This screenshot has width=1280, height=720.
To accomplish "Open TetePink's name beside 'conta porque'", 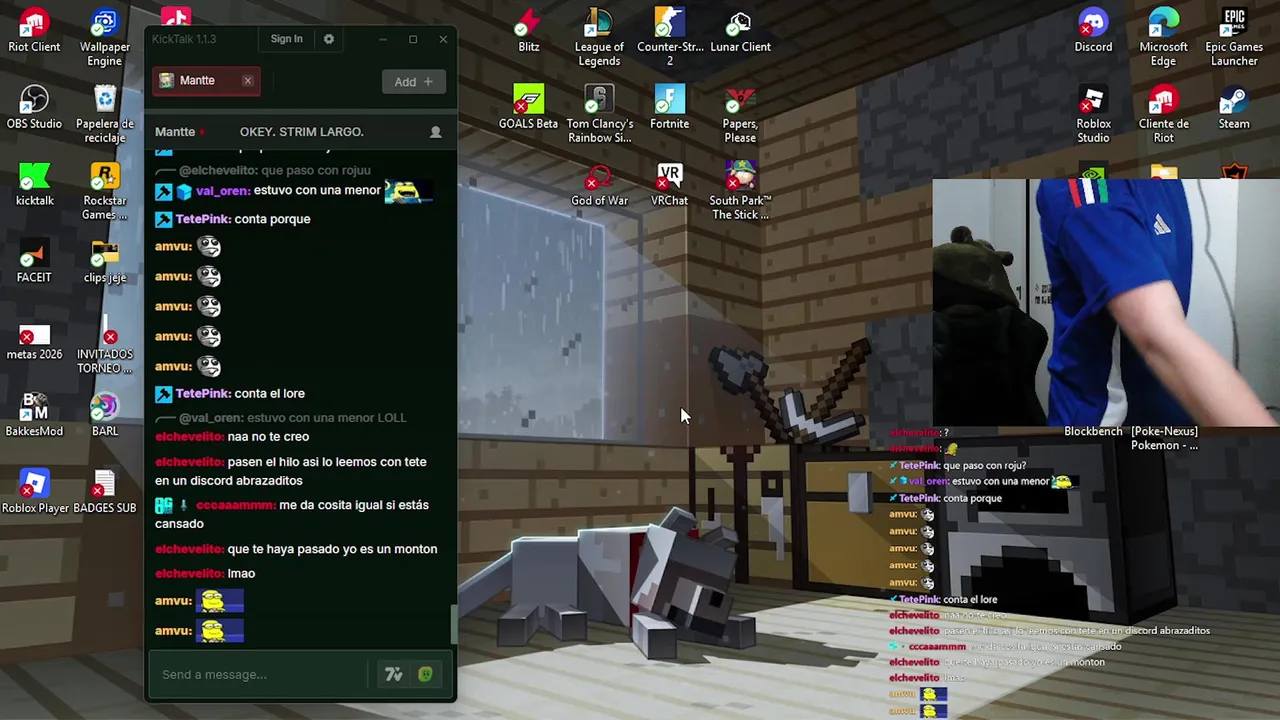I will [x=202, y=219].
